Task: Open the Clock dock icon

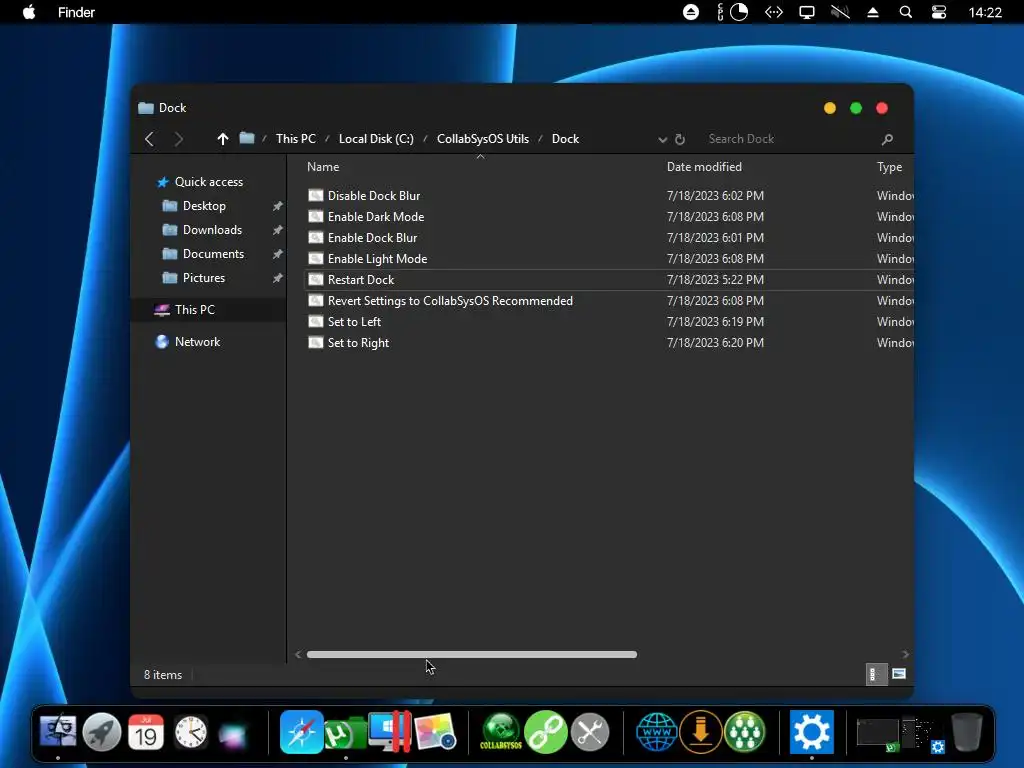Action: tap(191, 731)
